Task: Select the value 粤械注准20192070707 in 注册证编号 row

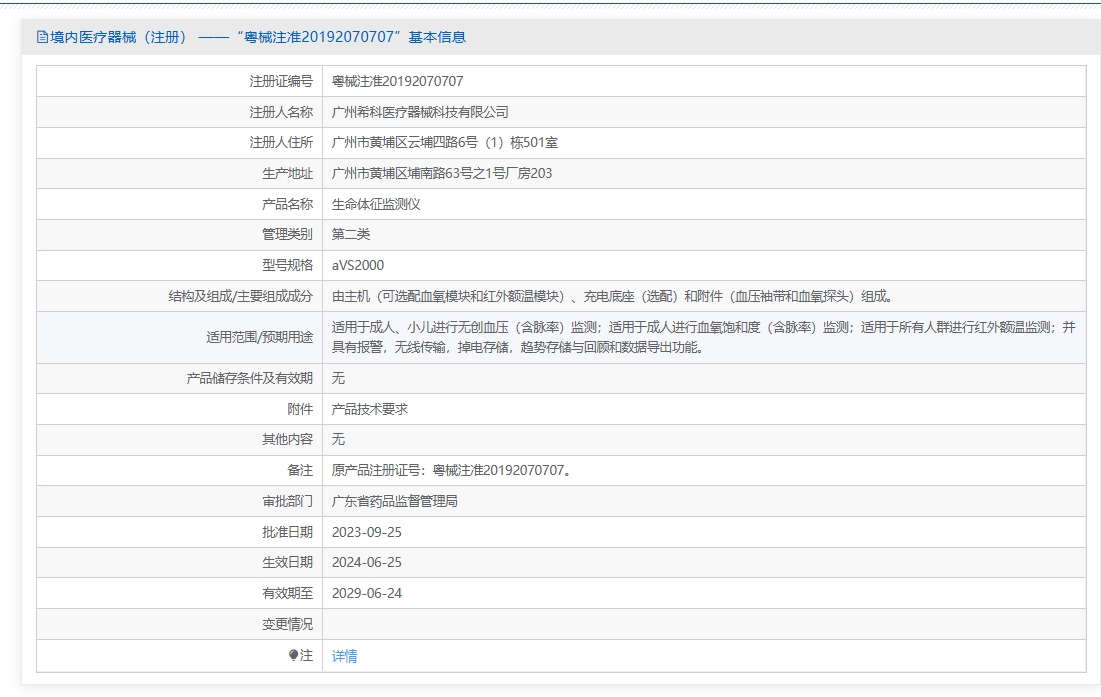Action: click(397, 81)
